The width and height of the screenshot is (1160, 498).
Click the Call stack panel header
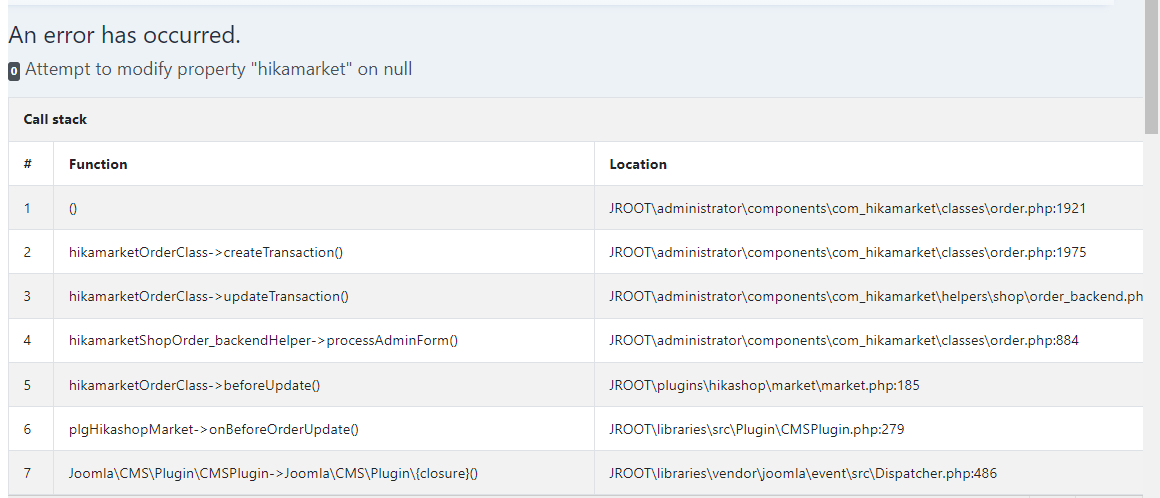(56, 119)
